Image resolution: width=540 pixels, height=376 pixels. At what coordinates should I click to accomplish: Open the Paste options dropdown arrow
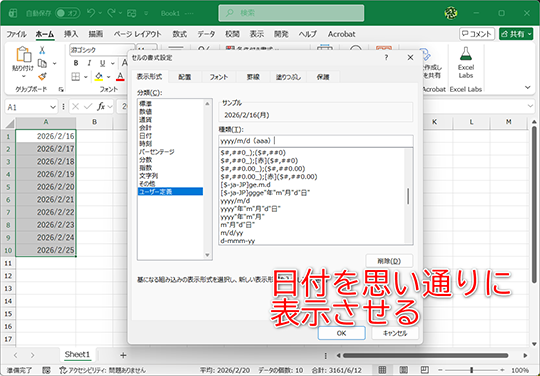click(23, 76)
